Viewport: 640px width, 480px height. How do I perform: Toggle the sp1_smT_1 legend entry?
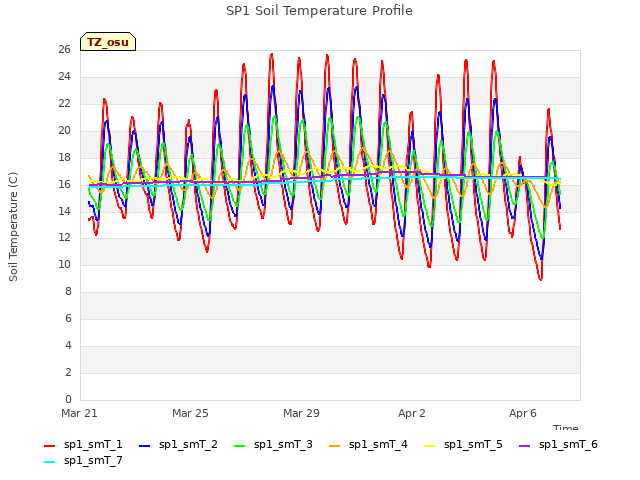tap(83, 444)
